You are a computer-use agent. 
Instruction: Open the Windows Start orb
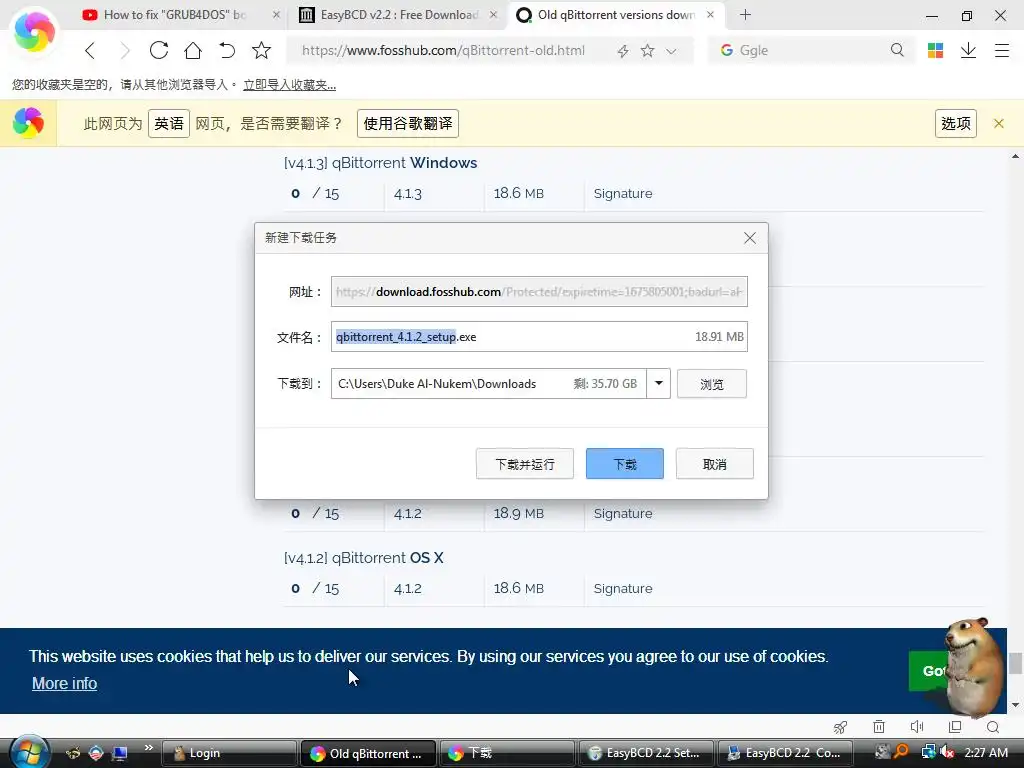pos(29,752)
